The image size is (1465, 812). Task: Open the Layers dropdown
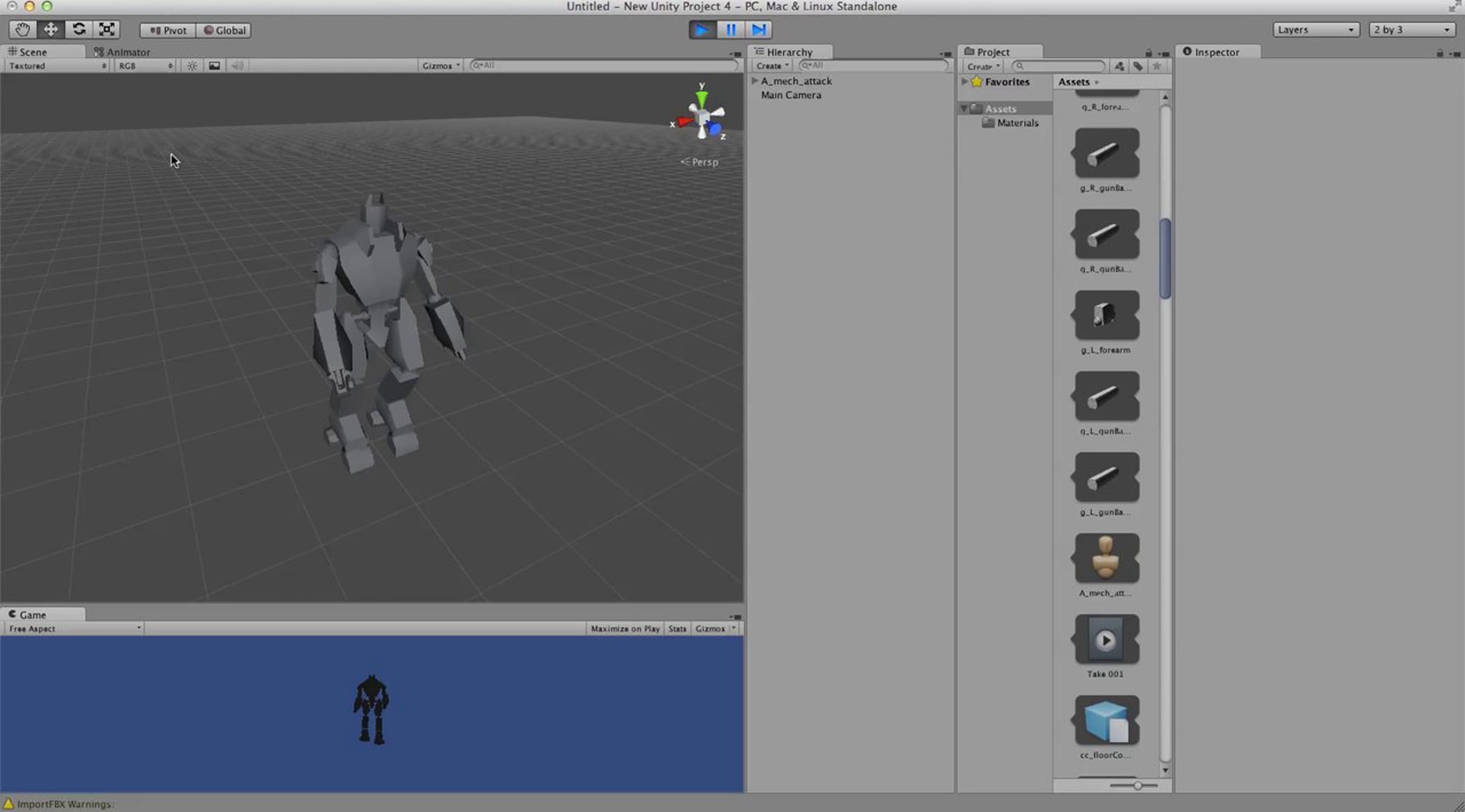tap(1316, 30)
